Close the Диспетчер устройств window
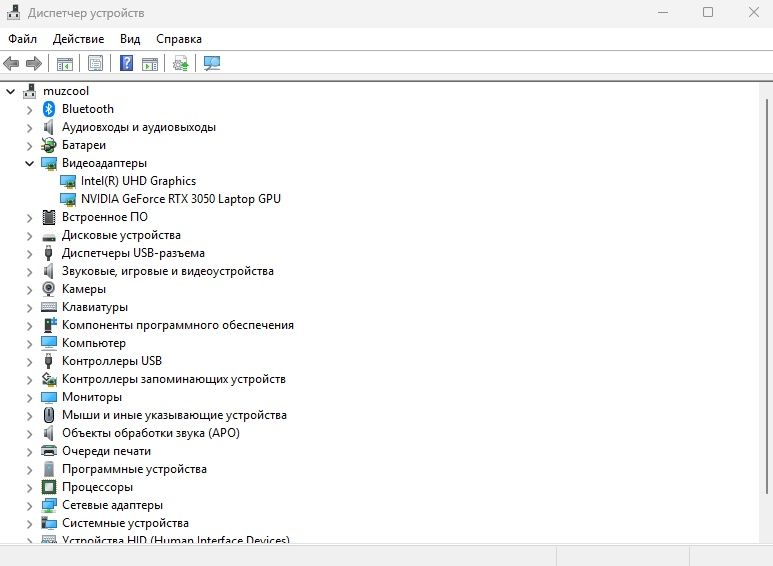Screen dimensions: 773x566 tap(754, 12)
